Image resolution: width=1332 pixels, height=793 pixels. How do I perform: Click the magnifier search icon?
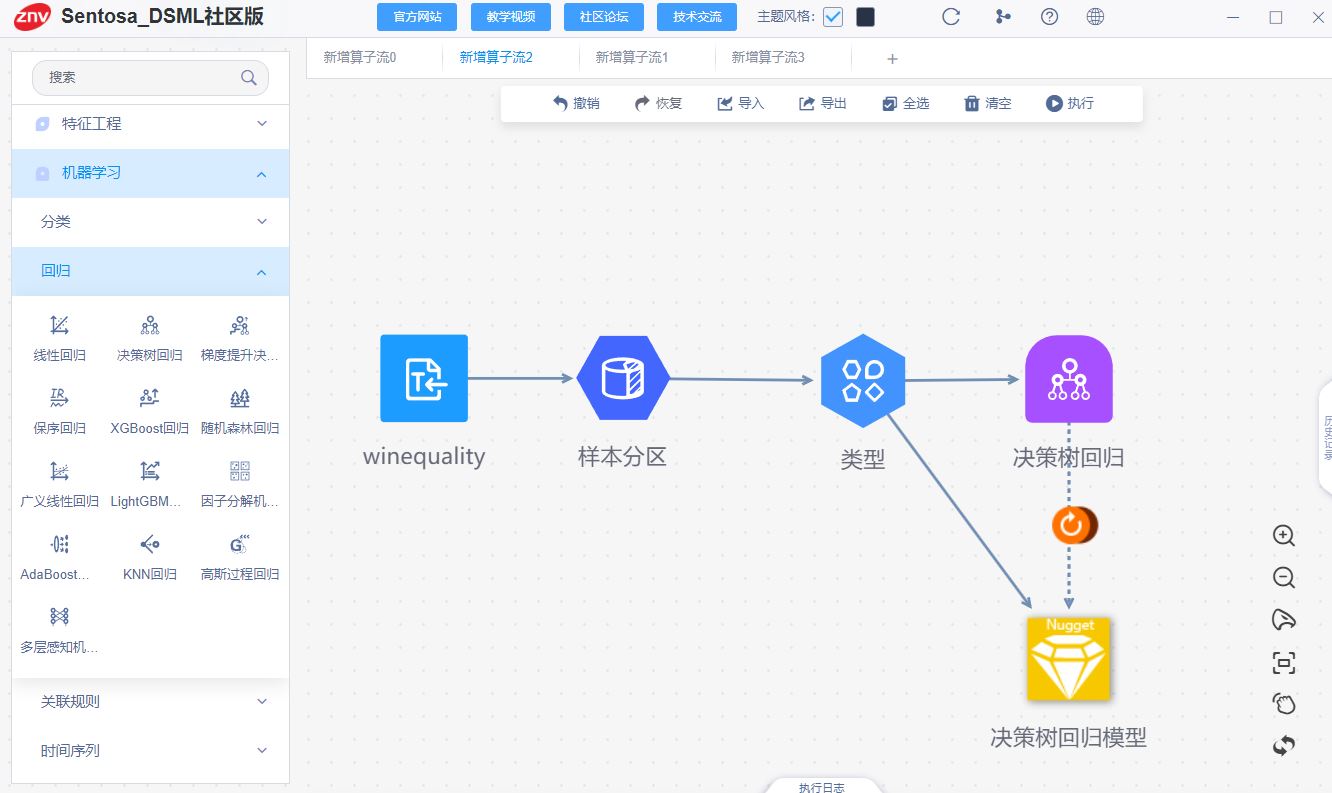249,77
